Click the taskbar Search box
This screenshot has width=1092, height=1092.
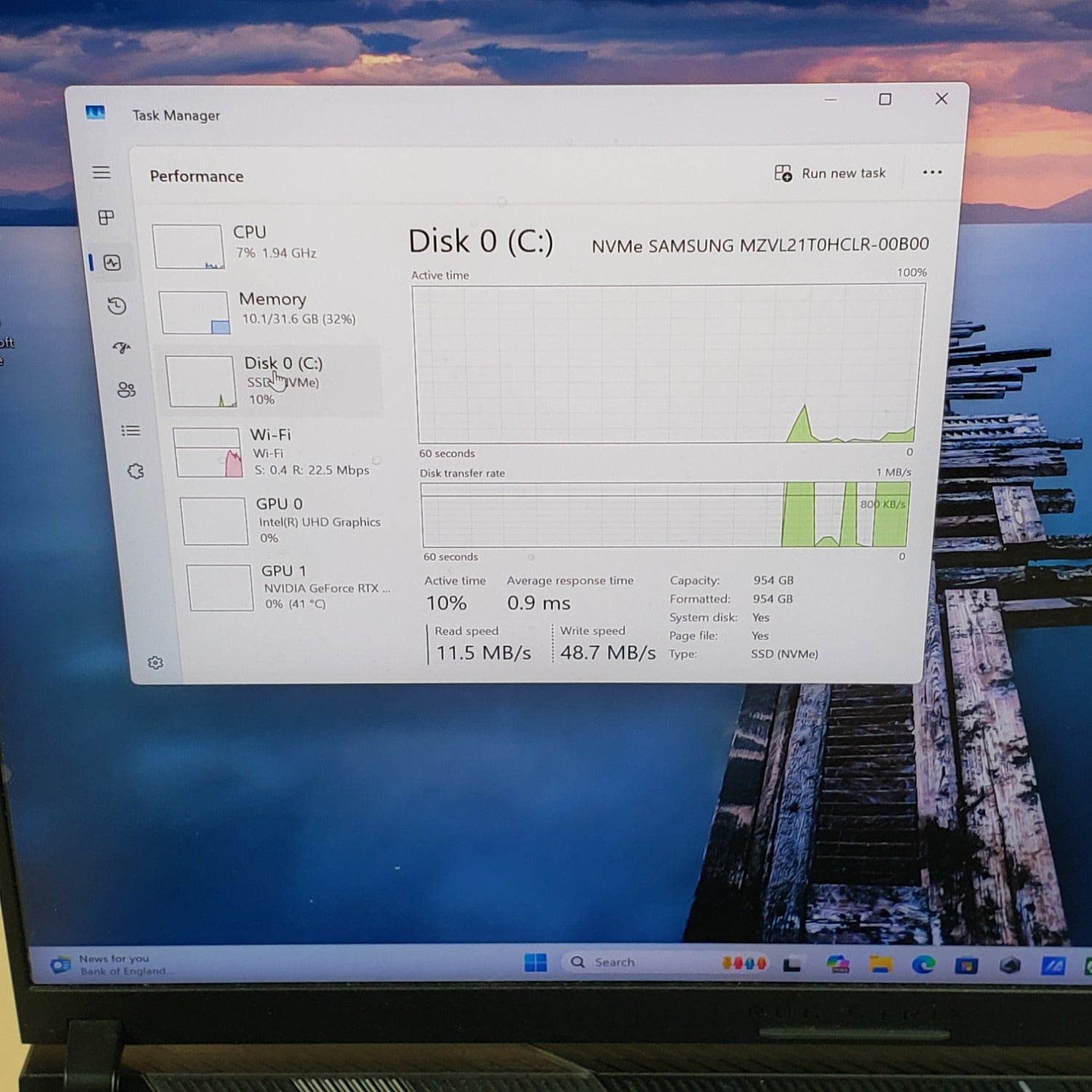[626, 962]
